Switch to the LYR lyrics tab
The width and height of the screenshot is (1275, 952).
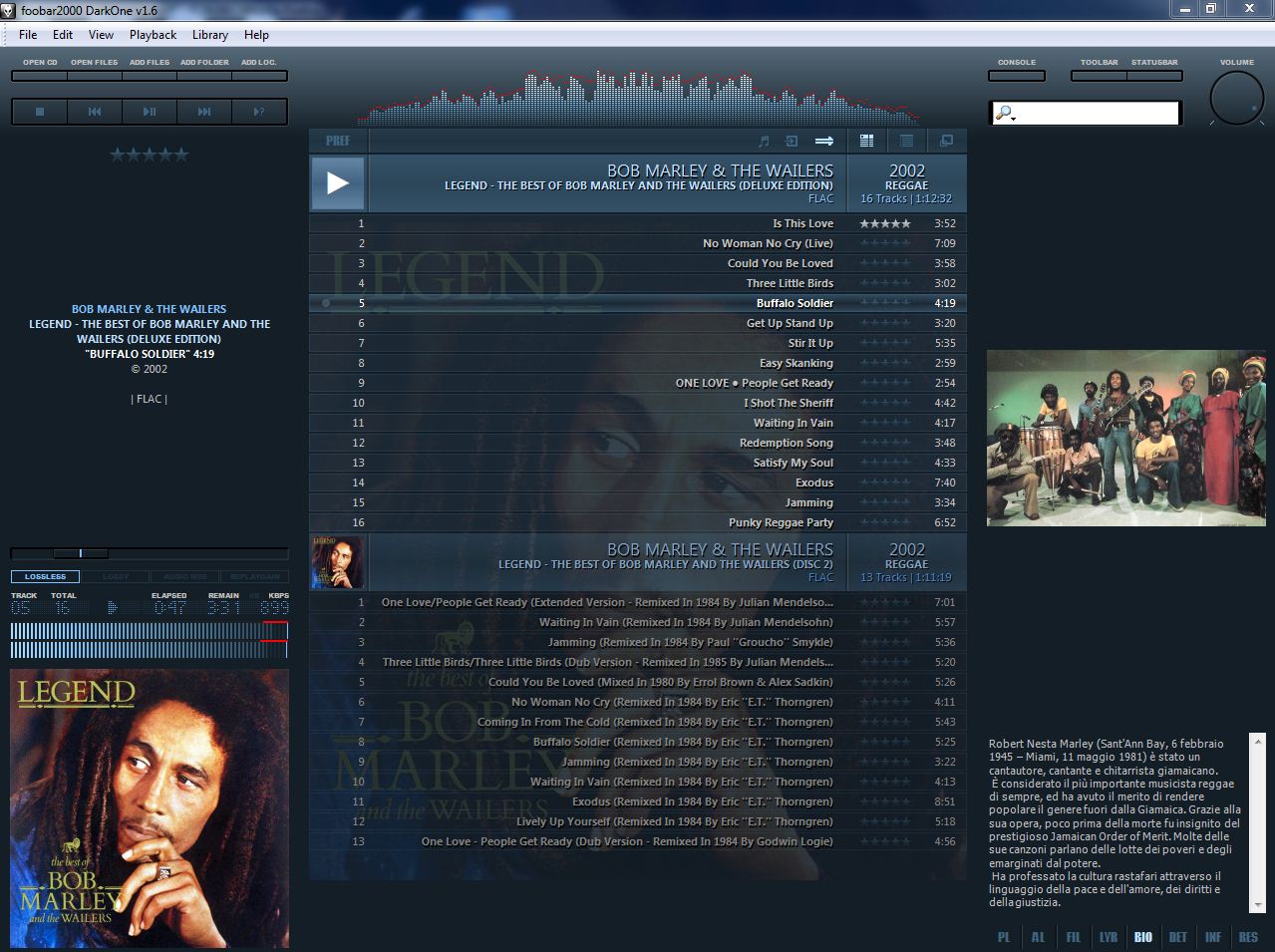pos(1108,937)
